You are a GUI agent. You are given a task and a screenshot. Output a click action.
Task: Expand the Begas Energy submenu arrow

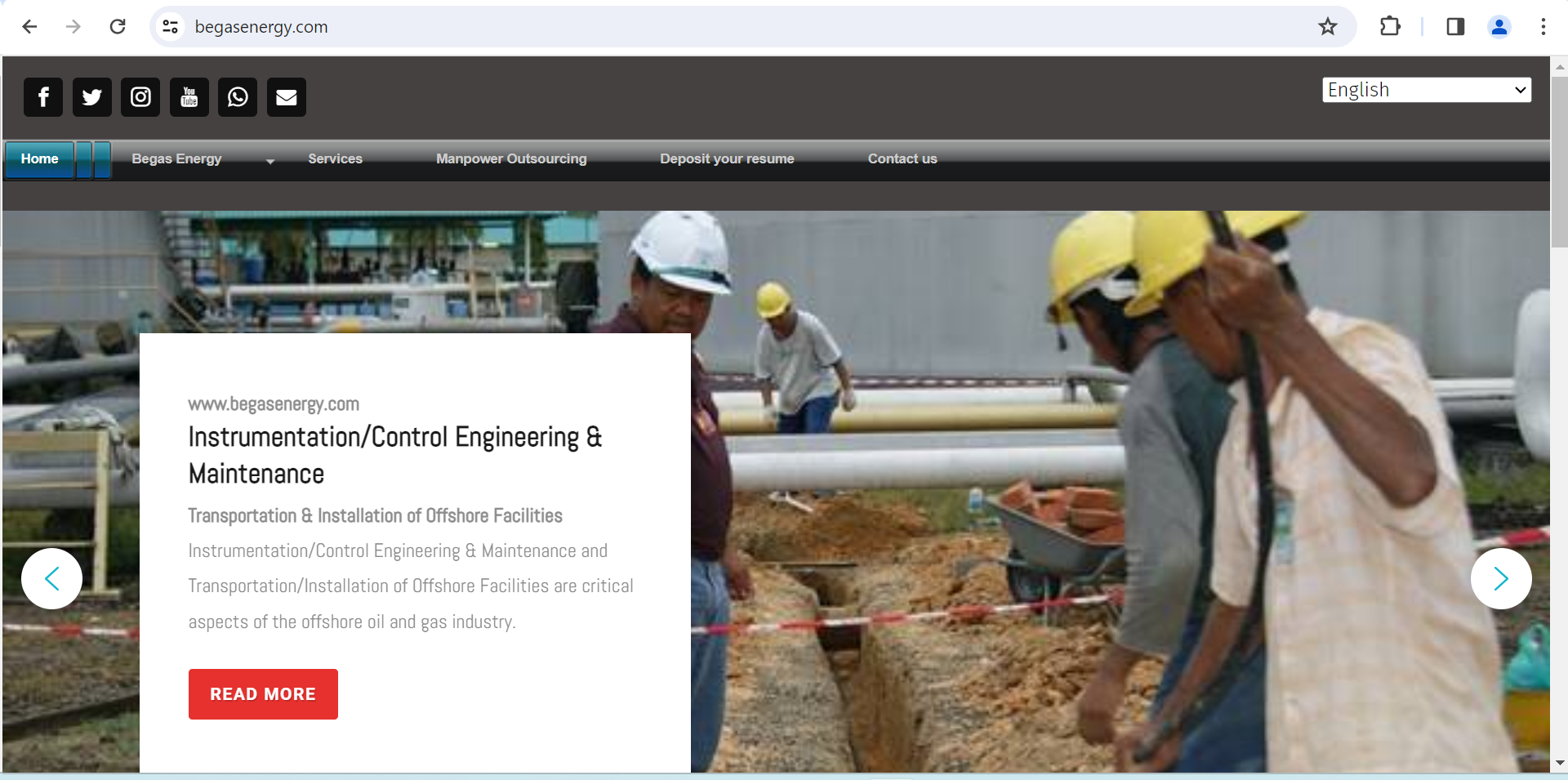270,161
